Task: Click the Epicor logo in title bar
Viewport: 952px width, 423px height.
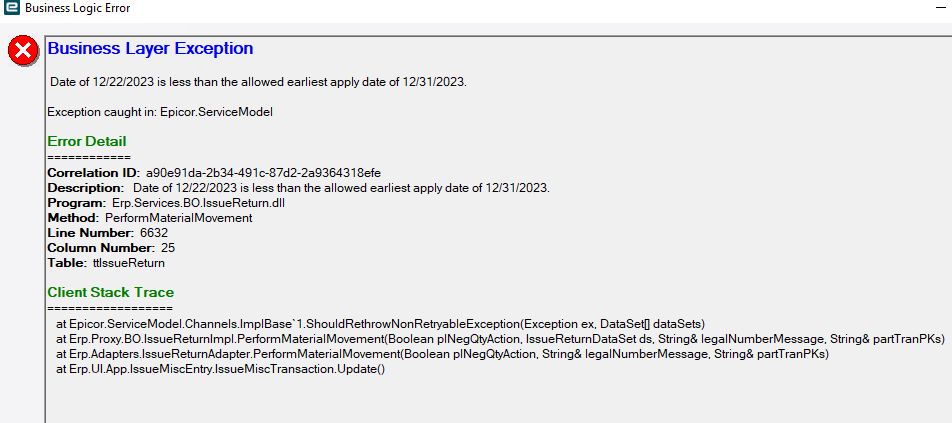Action: (x=9, y=8)
